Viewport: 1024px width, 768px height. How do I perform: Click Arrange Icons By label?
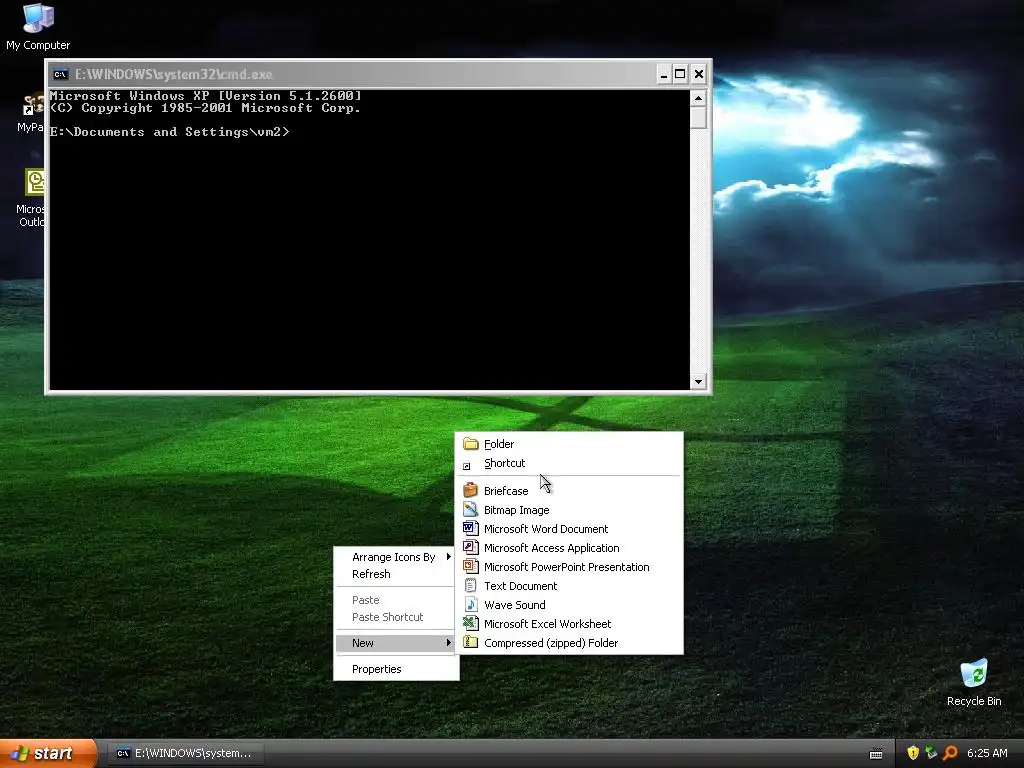393,557
